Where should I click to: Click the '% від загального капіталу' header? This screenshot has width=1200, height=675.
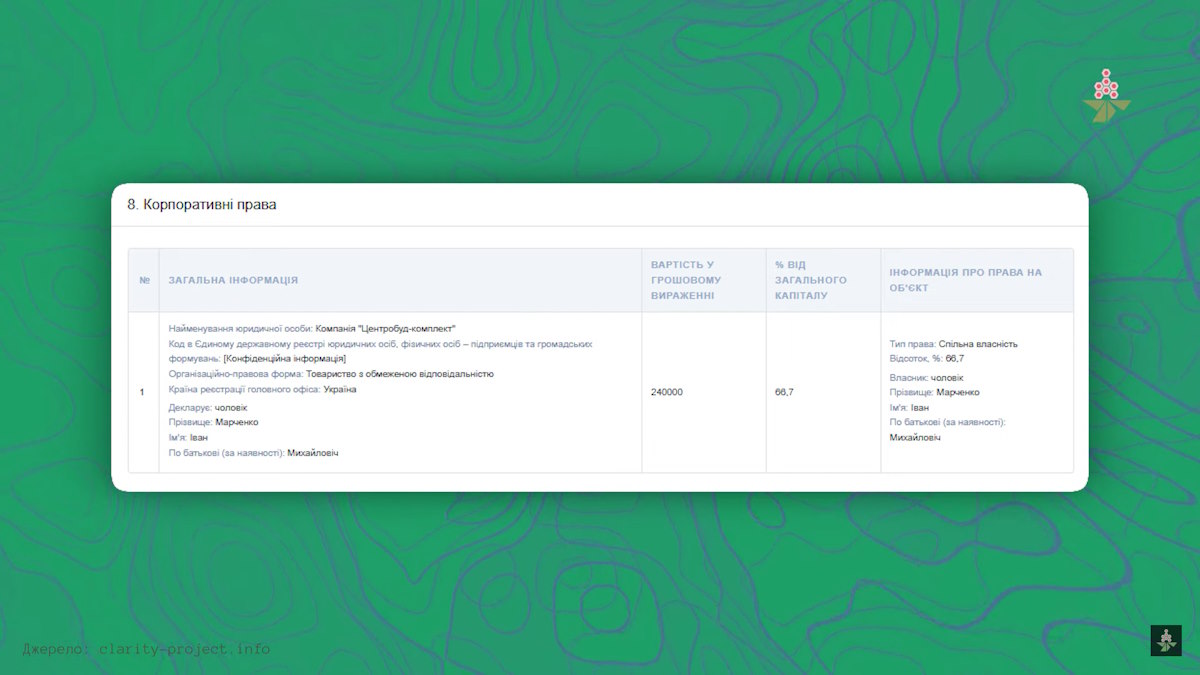(811, 280)
